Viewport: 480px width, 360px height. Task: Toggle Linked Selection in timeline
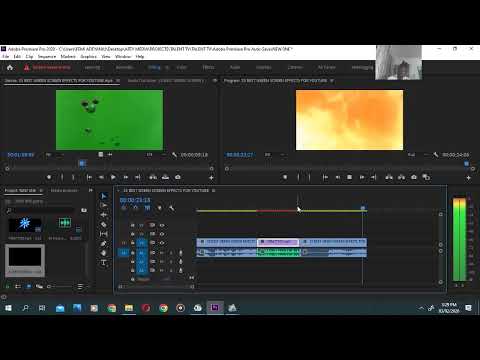pyautogui.click(x=147, y=208)
